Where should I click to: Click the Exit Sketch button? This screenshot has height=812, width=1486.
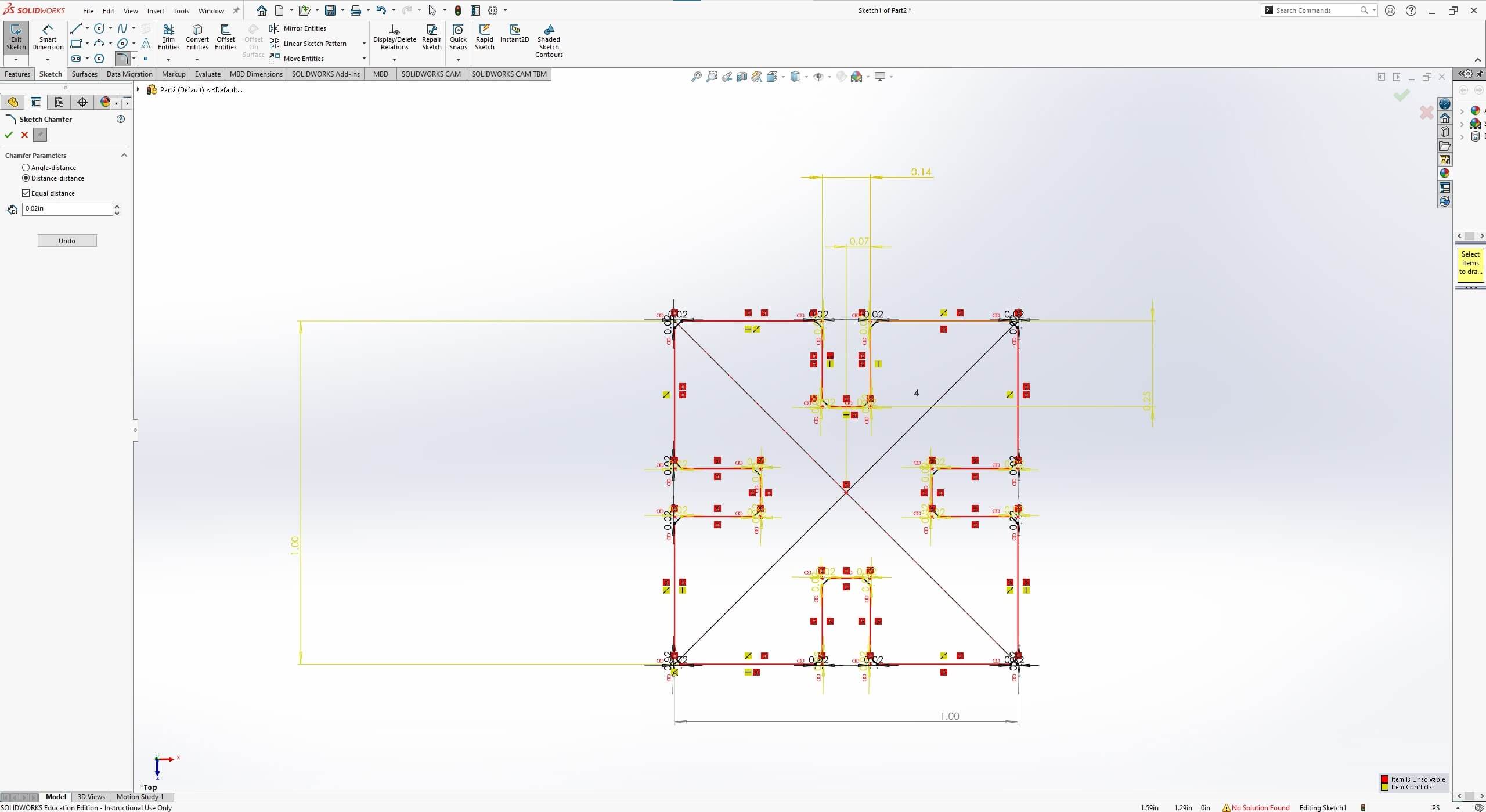(x=16, y=37)
